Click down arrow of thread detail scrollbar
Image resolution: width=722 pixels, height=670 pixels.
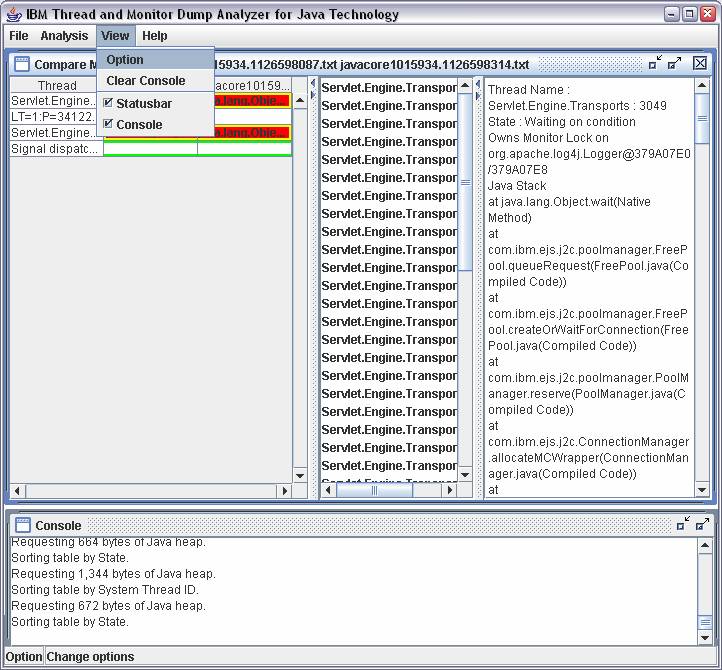click(x=702, y=490)
